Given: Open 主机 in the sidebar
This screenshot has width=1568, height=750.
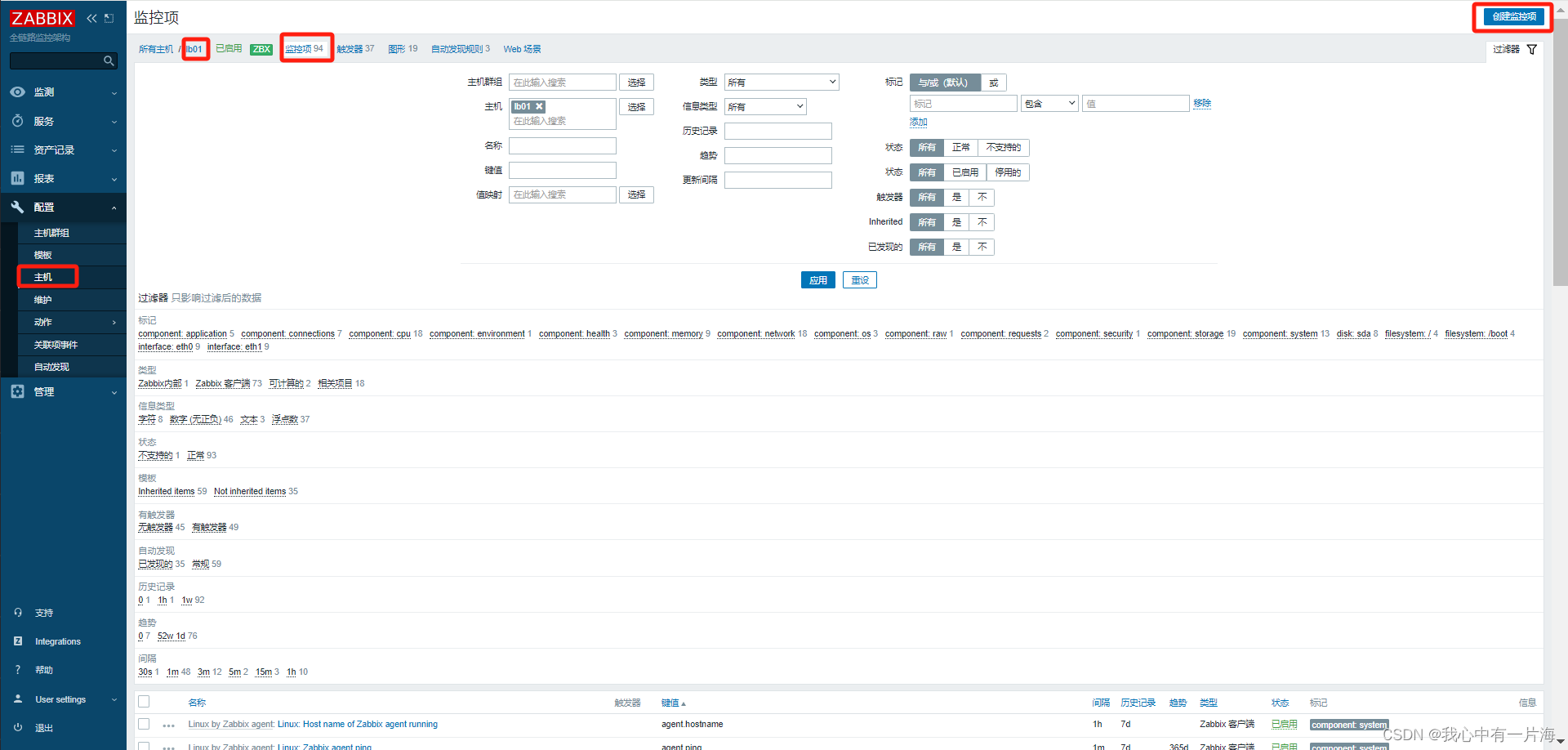Looking at the screenshot, I should [42, 277].
